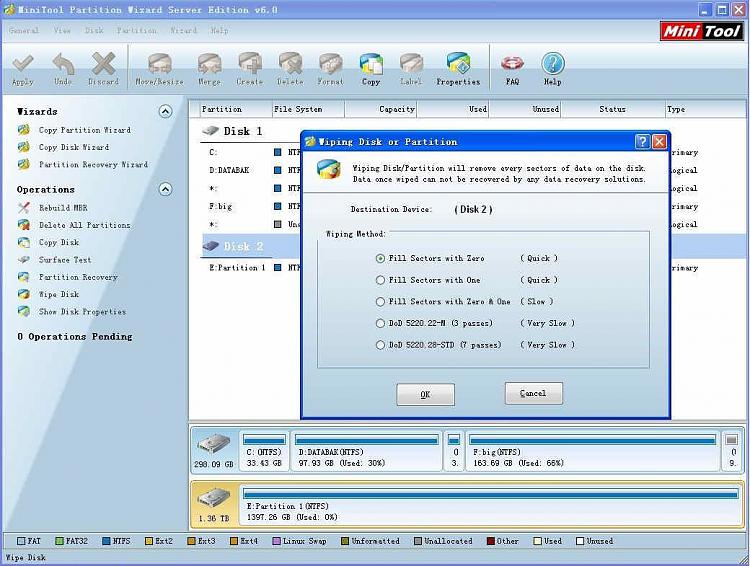Click the dialog's question mark help button
Image resolution: width=750 pixels, height=566 pixels.
point(642,141)
